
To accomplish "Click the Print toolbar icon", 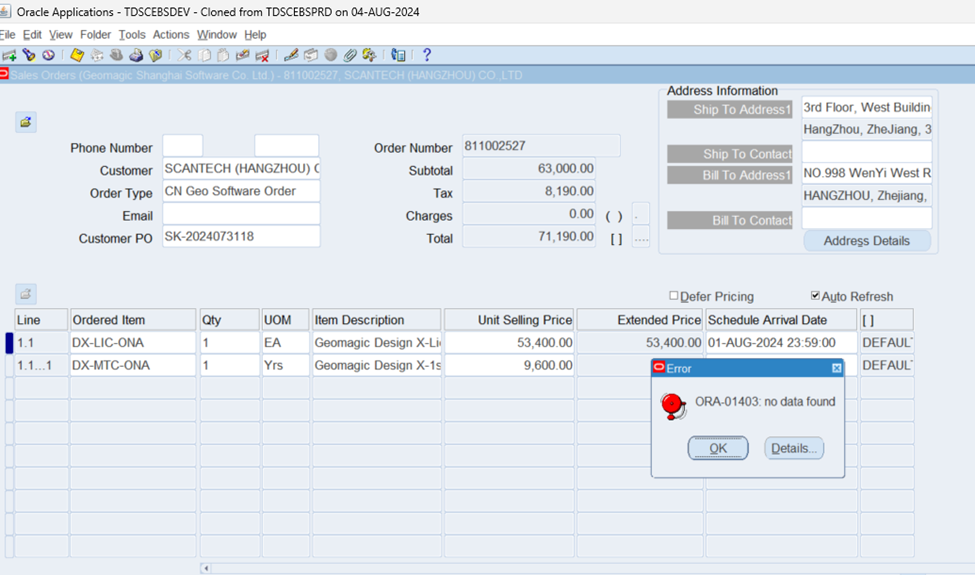I will (136, 55).
